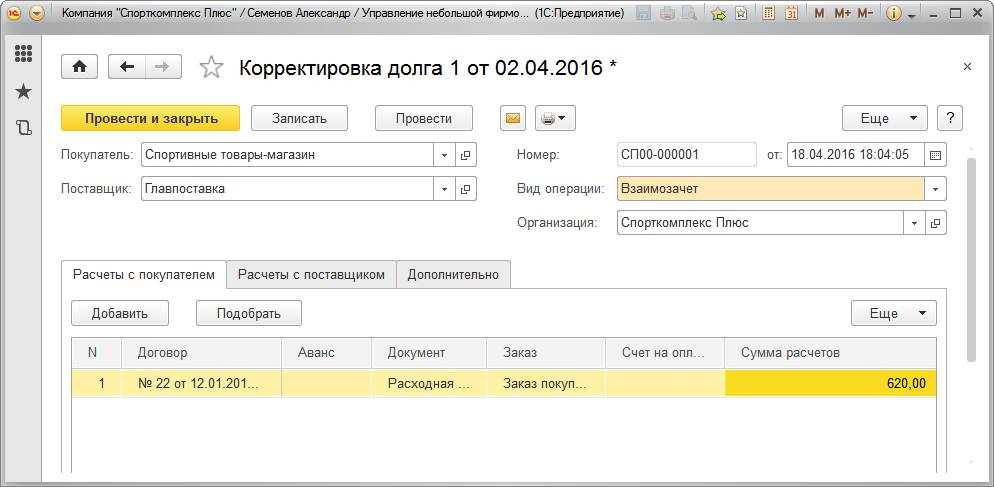This screenshot has height=487, width=994.
Task: Open date picker next to document date
Action: click(x=936, y=155)
